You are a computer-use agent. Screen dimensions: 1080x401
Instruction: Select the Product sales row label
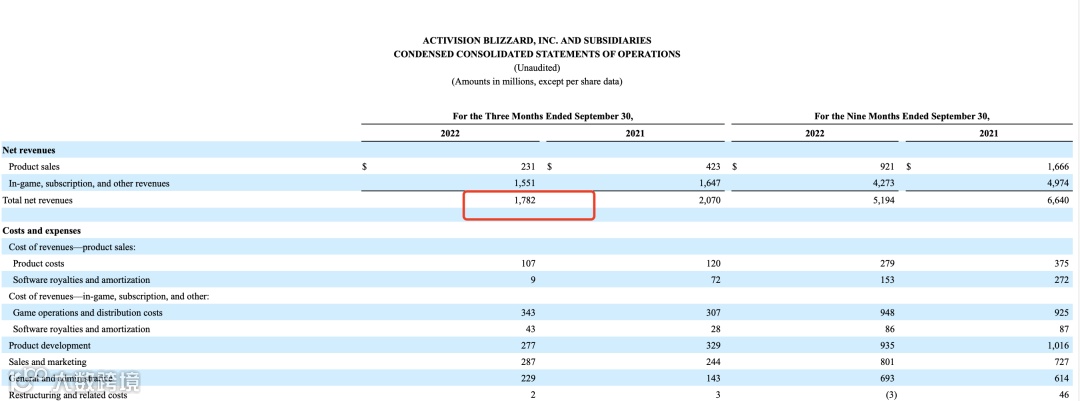click(34, 167)
